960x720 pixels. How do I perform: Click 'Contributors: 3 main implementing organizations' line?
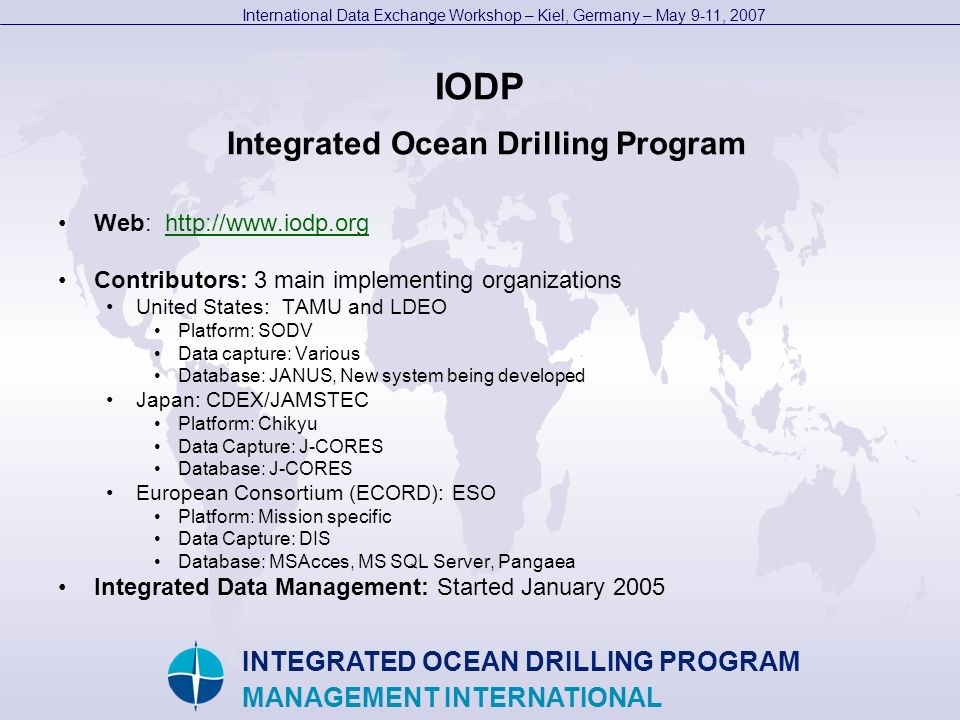pos(358,280)
